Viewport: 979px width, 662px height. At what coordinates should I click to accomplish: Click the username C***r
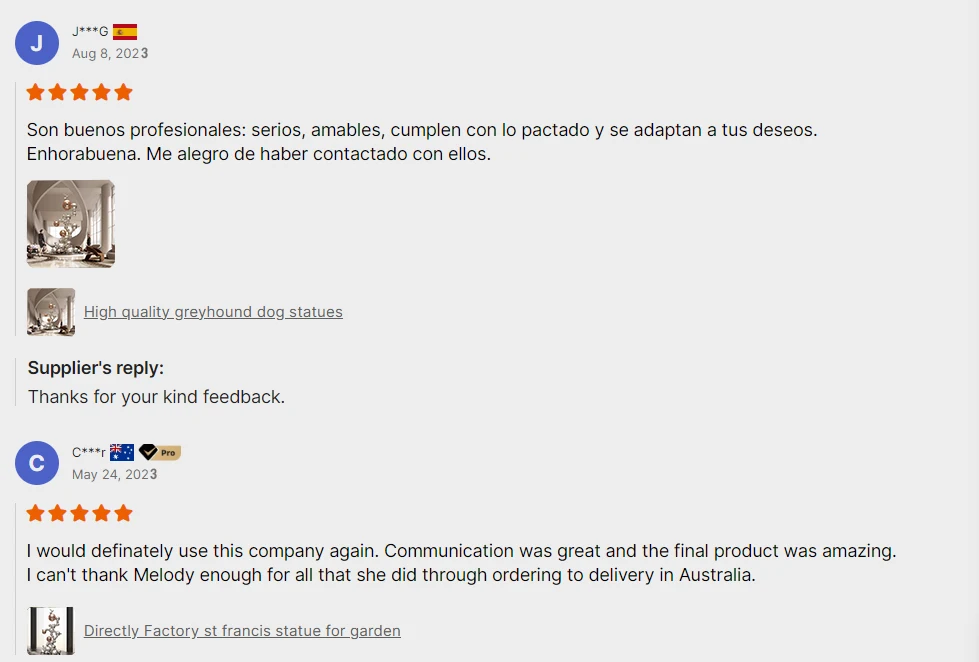89,453
